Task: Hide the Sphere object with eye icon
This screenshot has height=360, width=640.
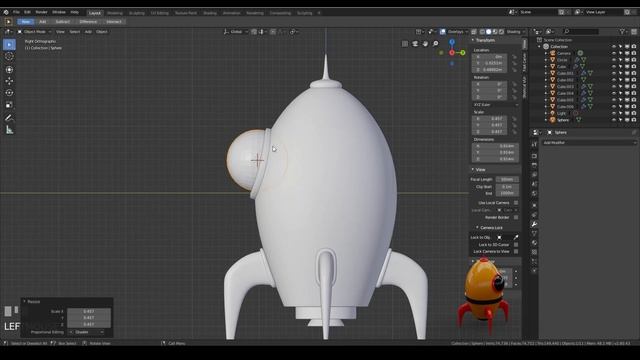Action: pyautogui.click(x=614, y=120)
